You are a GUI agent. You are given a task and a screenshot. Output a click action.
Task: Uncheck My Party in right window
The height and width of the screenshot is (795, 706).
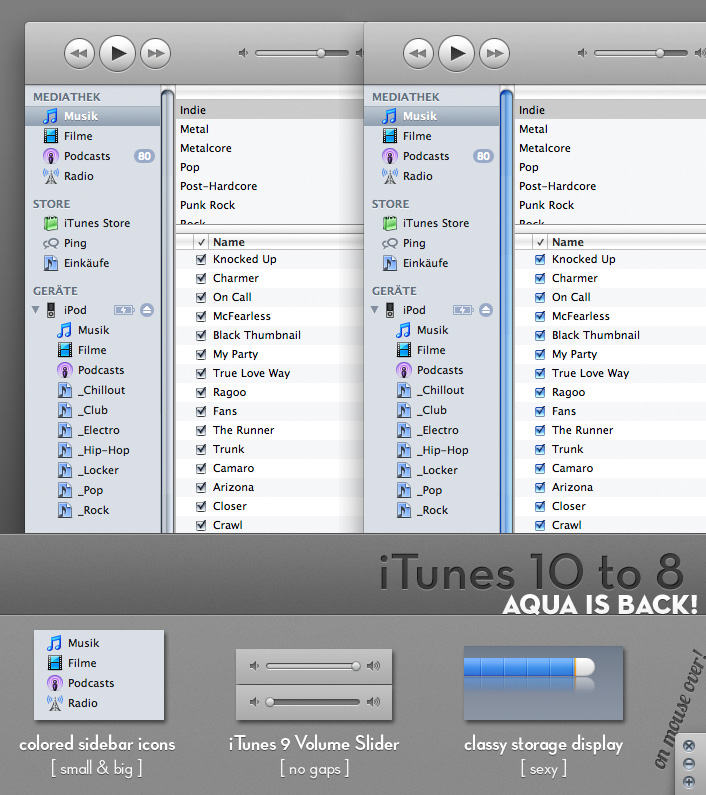coord(540,354)
